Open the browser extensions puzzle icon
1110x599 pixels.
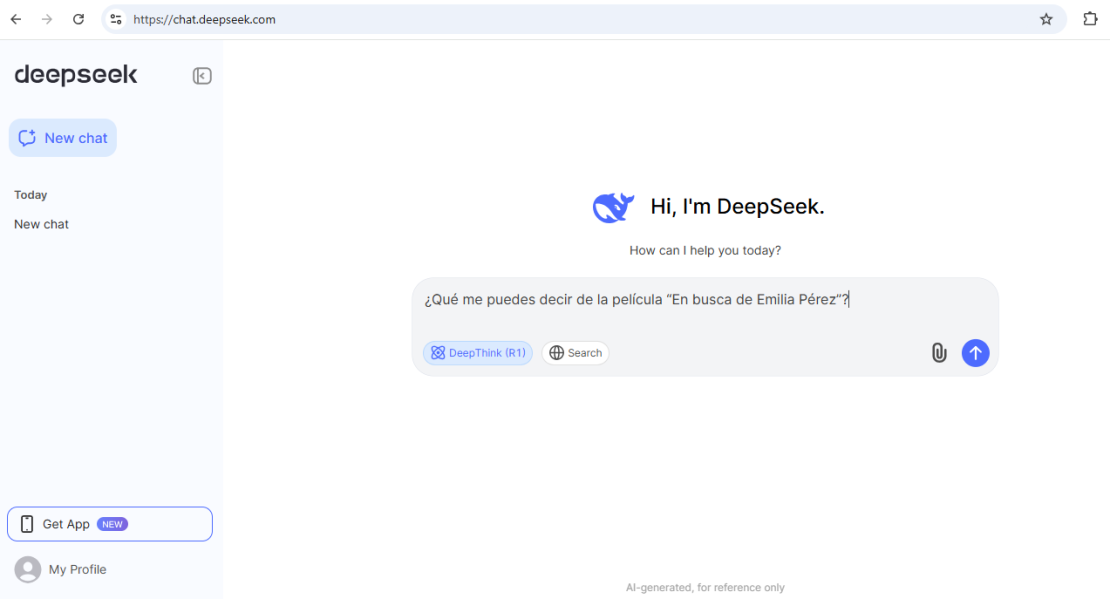coord(1090,19)
